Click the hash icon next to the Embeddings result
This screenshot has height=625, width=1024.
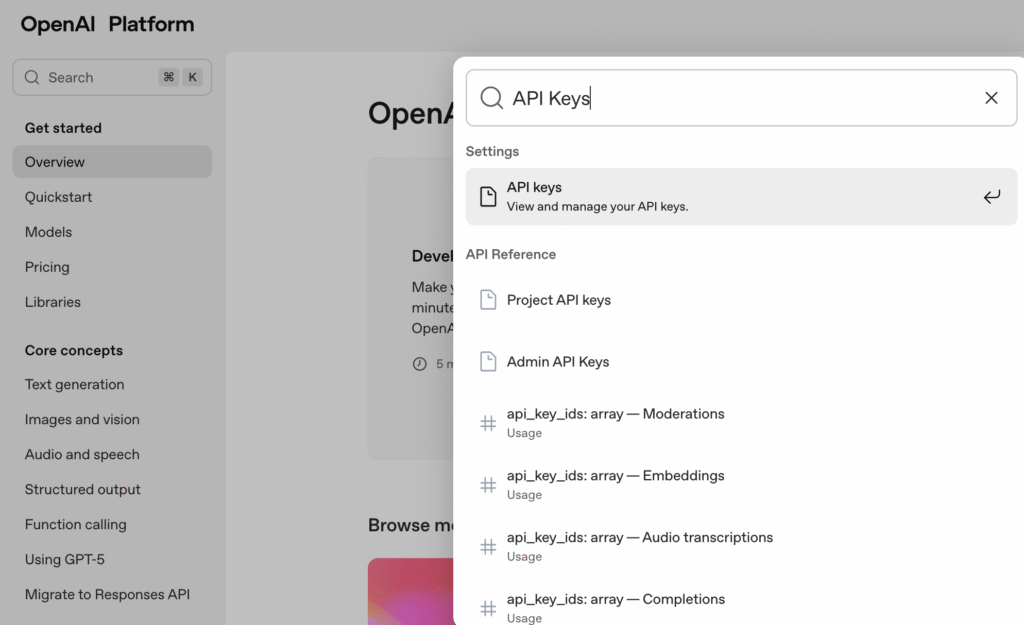488,484
